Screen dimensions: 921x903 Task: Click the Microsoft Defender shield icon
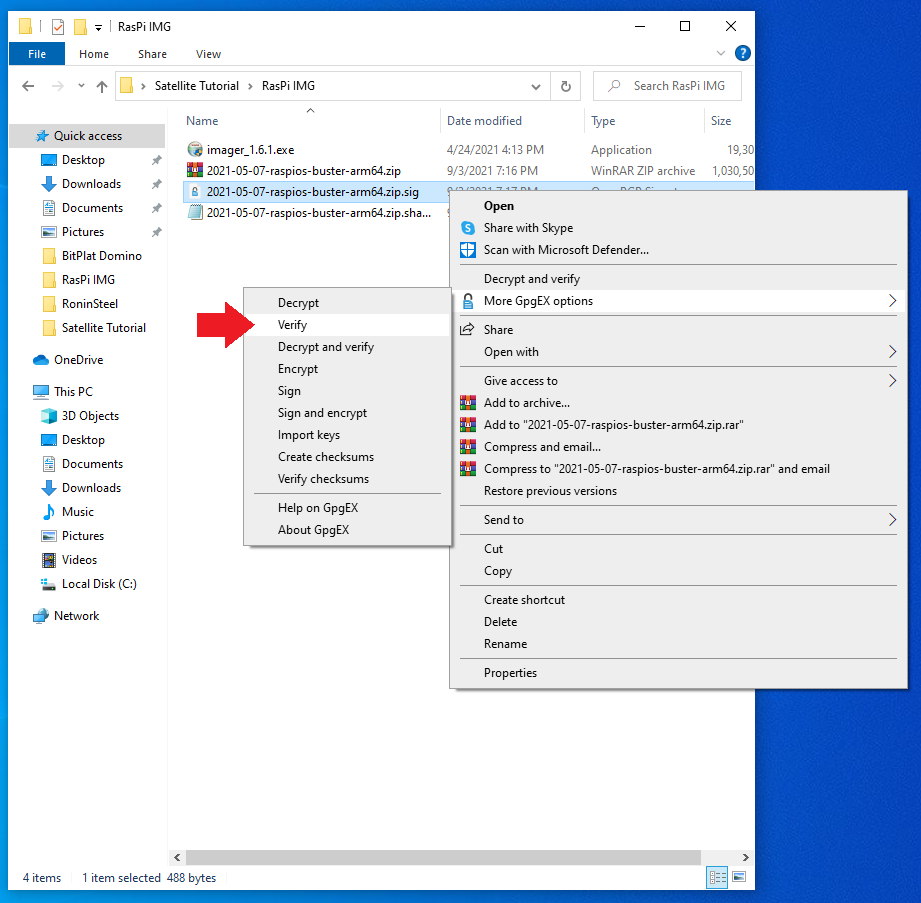[x=467, y=250]
